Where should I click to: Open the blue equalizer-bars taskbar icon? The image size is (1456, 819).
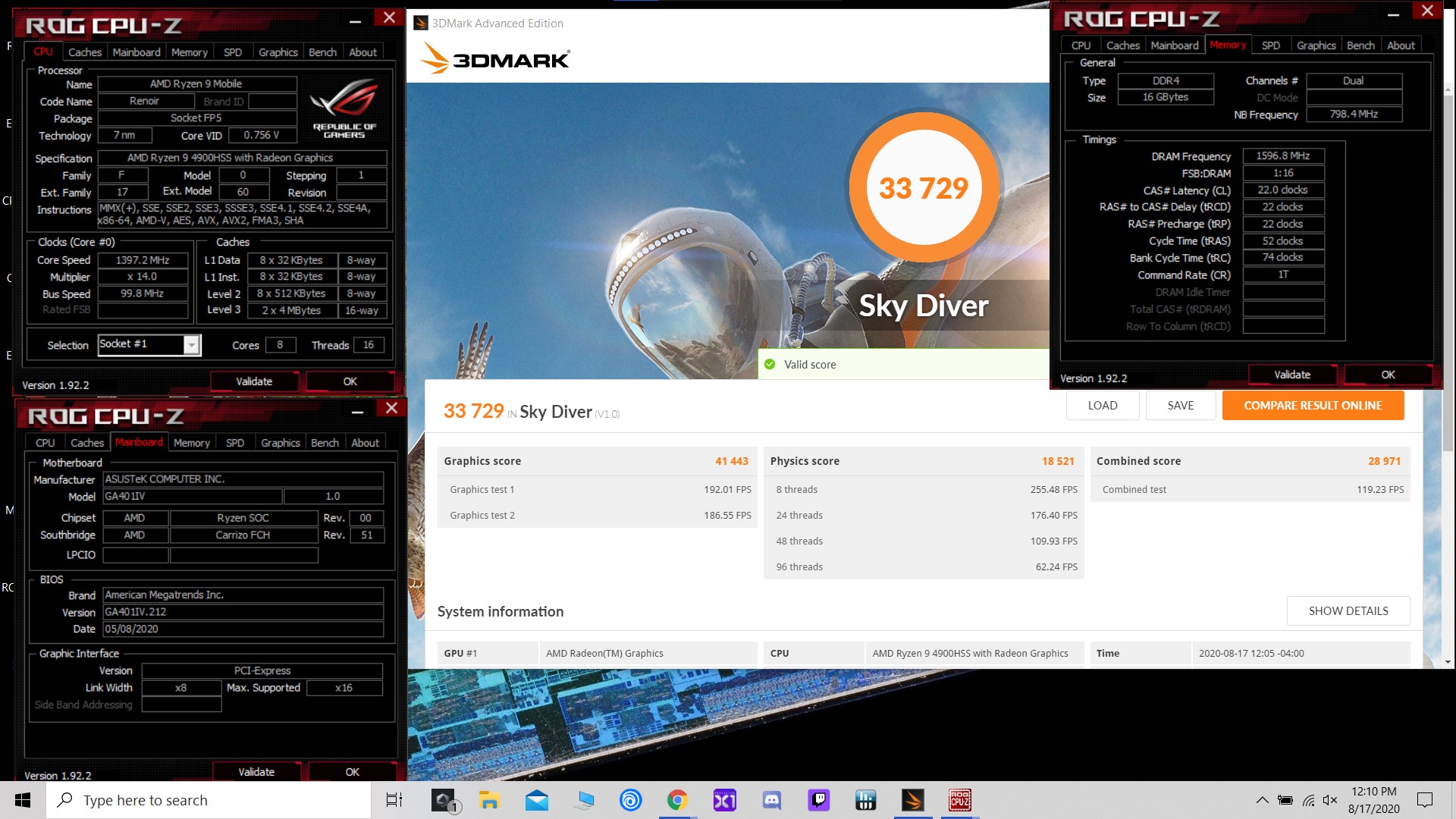pos(866,800)
